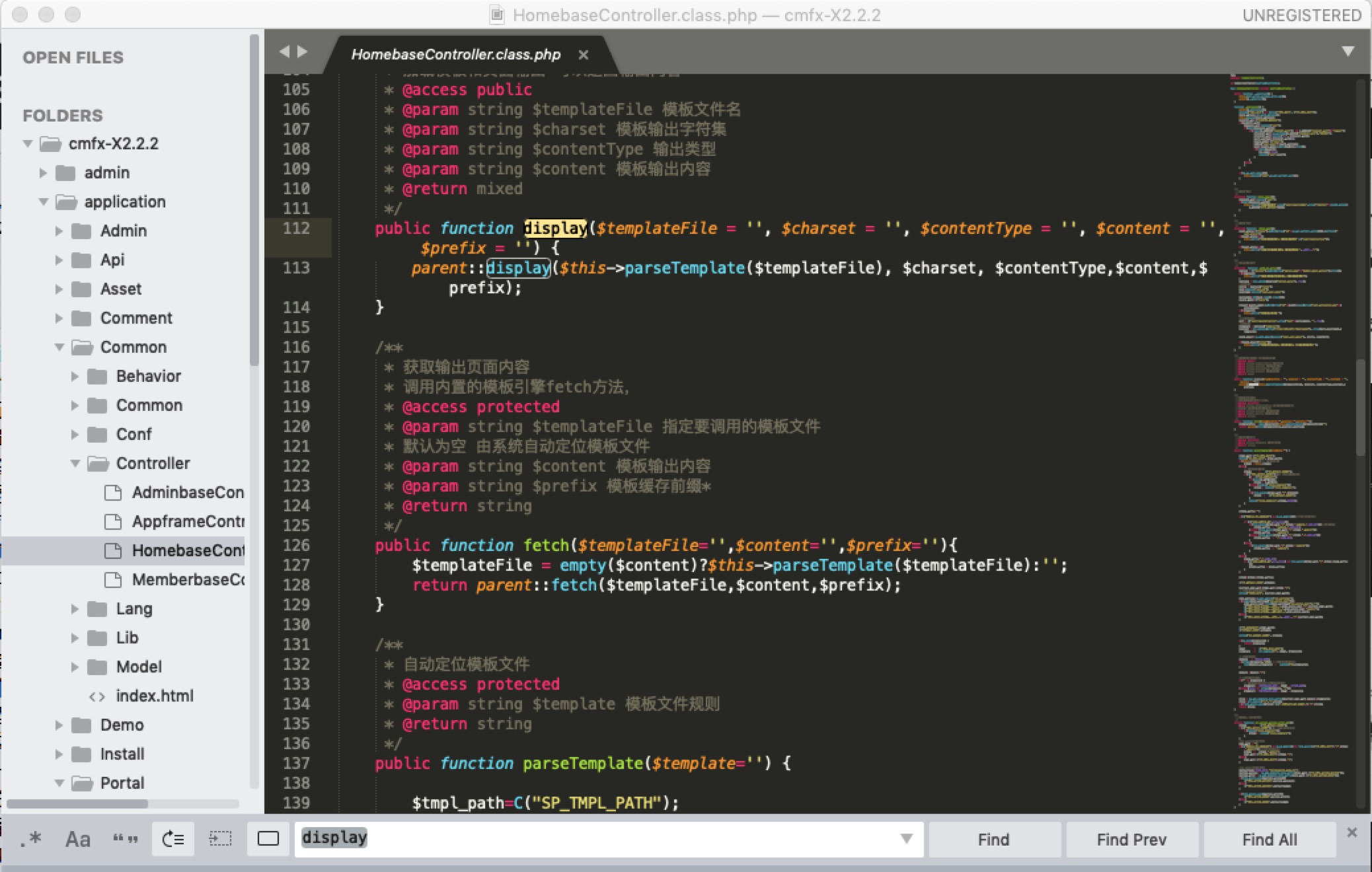Viewport: 1372px width, 872px height.
Task: Expand the Model folder arrow
Action: click(75, 667)
